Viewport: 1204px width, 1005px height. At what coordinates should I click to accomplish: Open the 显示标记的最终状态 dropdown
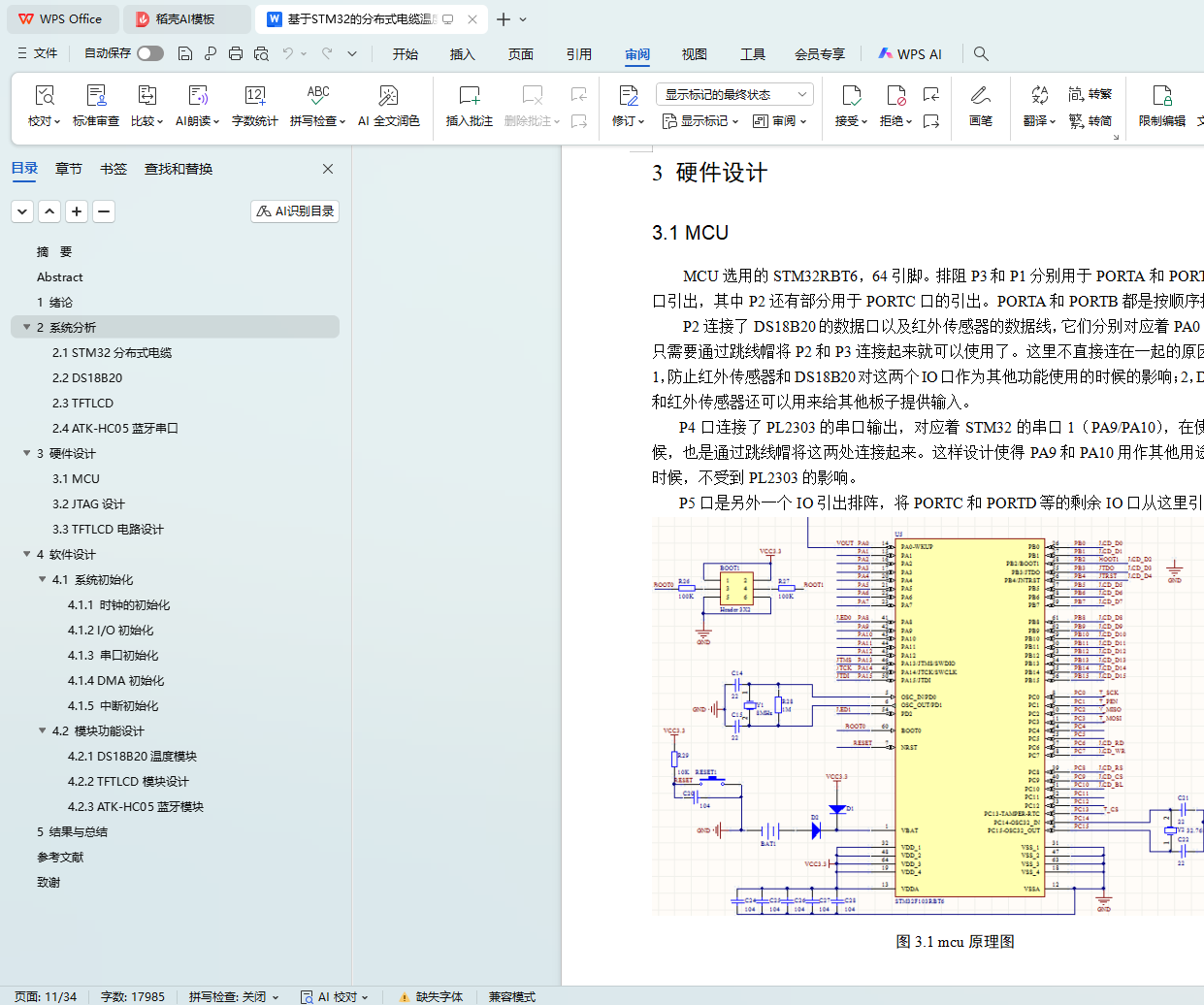(734, 94)
